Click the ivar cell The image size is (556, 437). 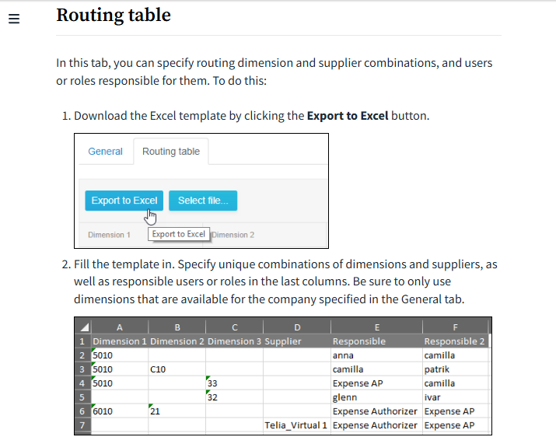pos(455,397)
